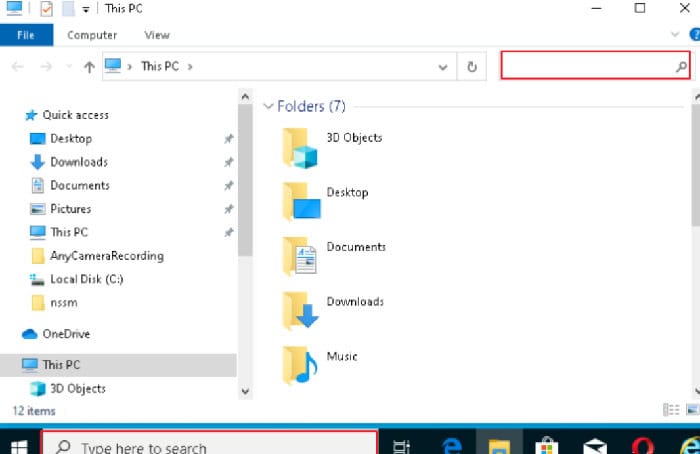Open Mail app from taskbar
700x454 pixels.
point(595,446)
